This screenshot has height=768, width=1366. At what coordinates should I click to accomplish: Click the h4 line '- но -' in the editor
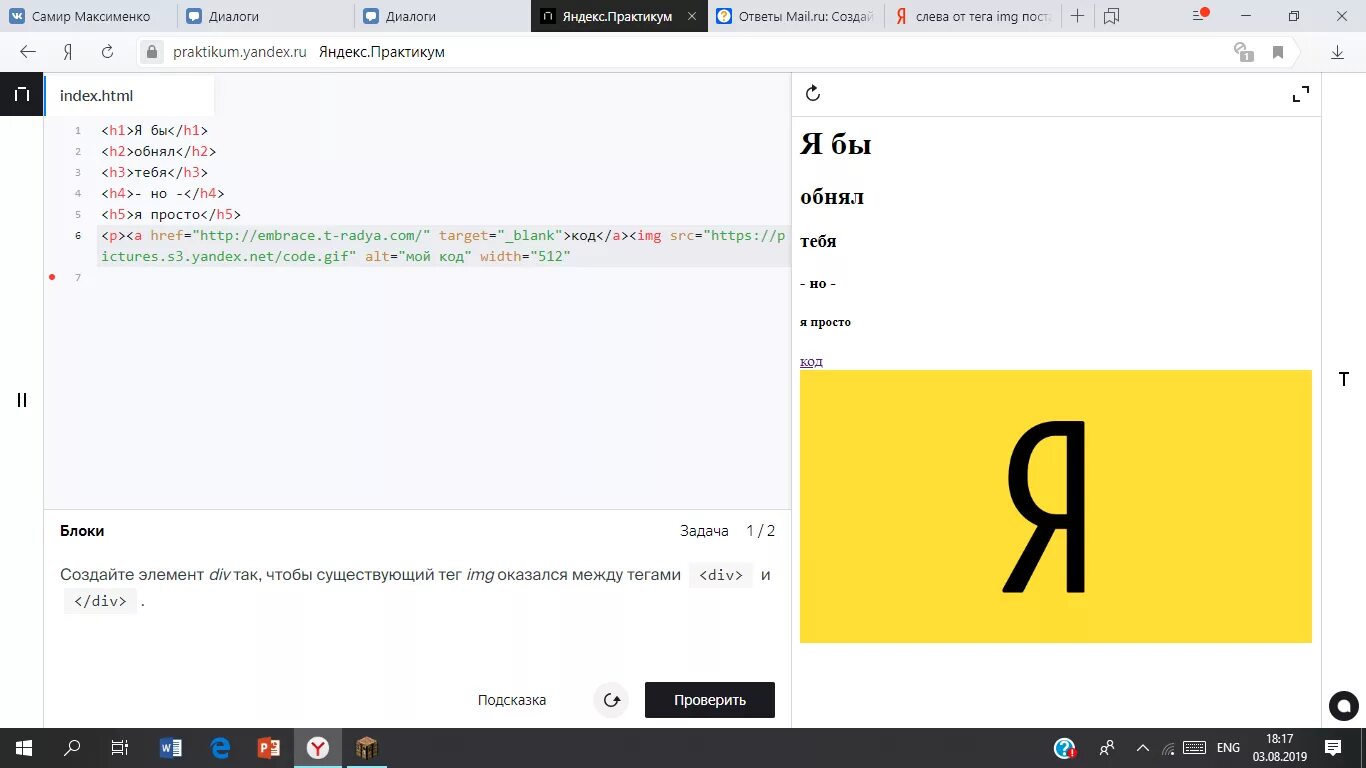pos(162,193)
